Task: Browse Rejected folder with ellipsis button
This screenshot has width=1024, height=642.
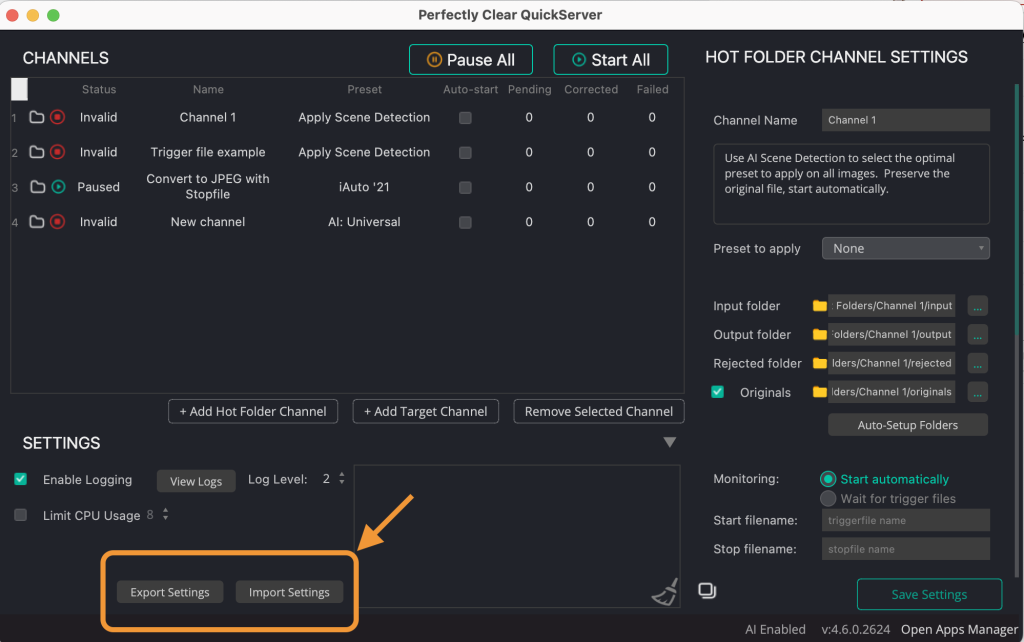Action: (977, 363)
